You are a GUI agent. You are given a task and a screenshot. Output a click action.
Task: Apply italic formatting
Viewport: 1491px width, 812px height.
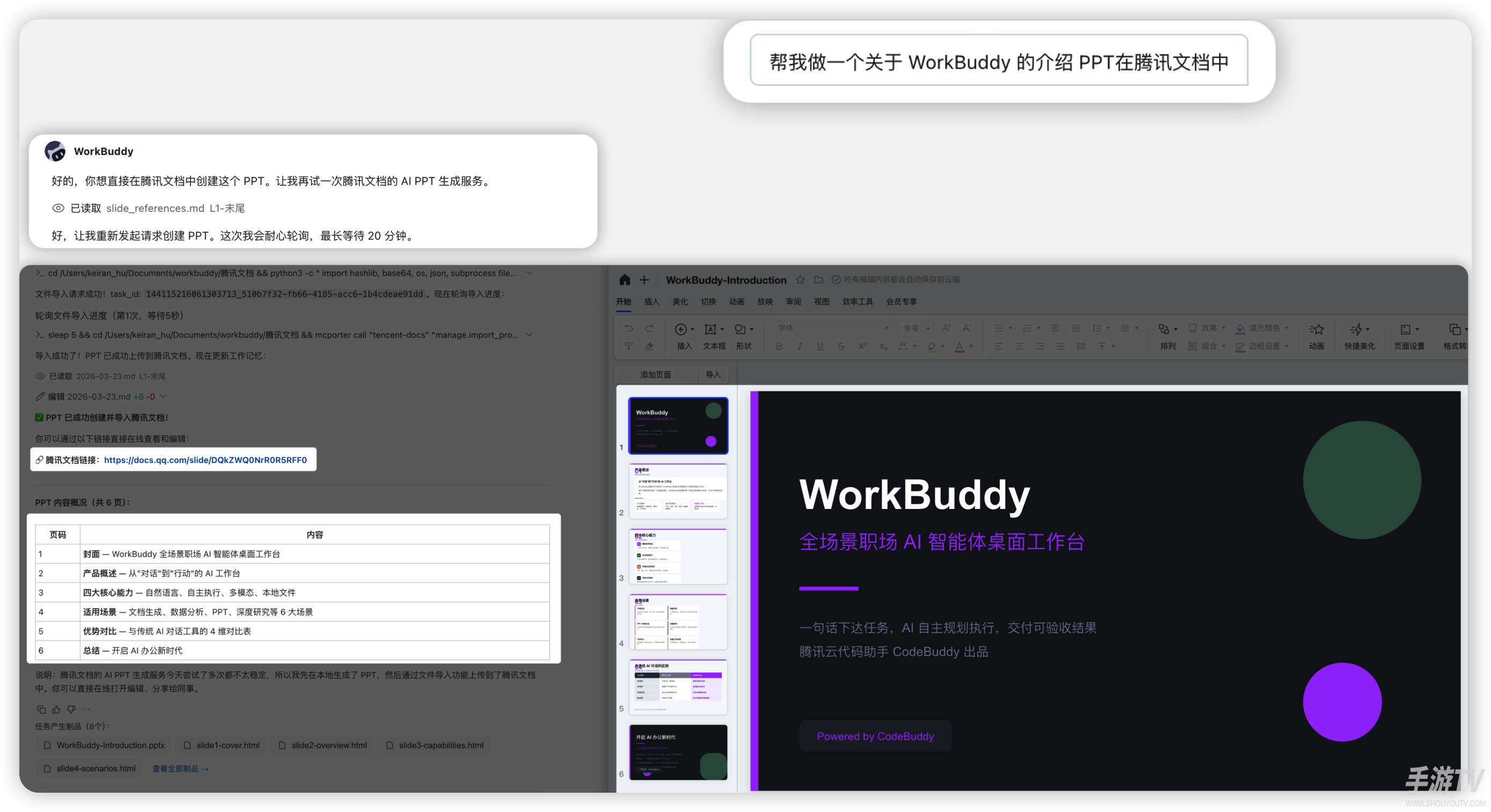[x=799, y=346]
